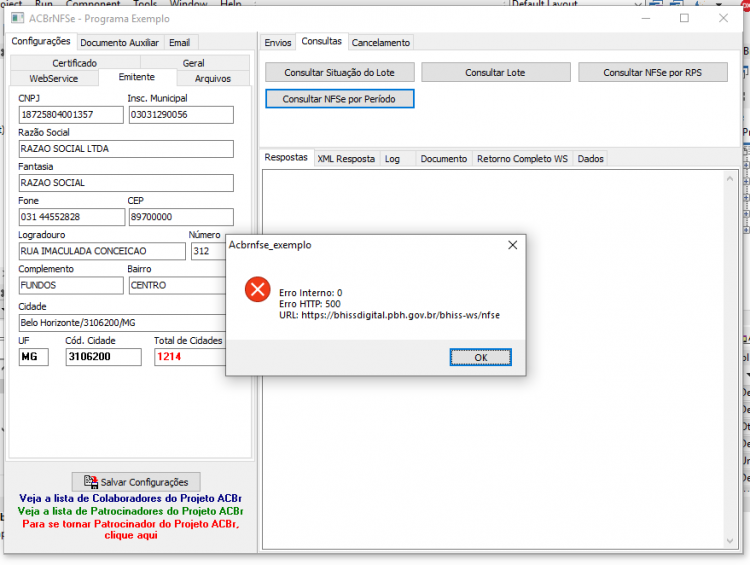Open the Colaboradores do Projeto ACBr link
Viewport: 750px width, 565px height.
pyautogui.click(x=130, y=499)
